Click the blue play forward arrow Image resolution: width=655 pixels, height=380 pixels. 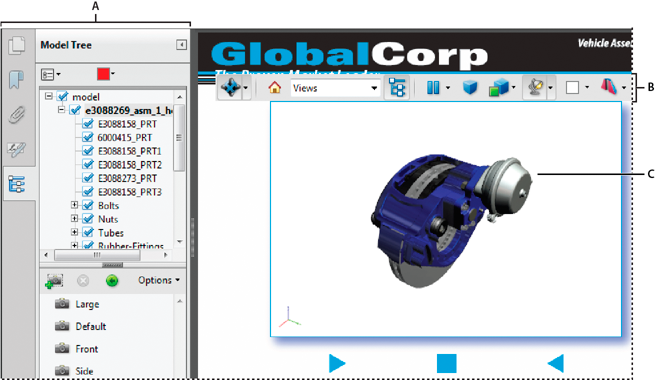(337, 363)
